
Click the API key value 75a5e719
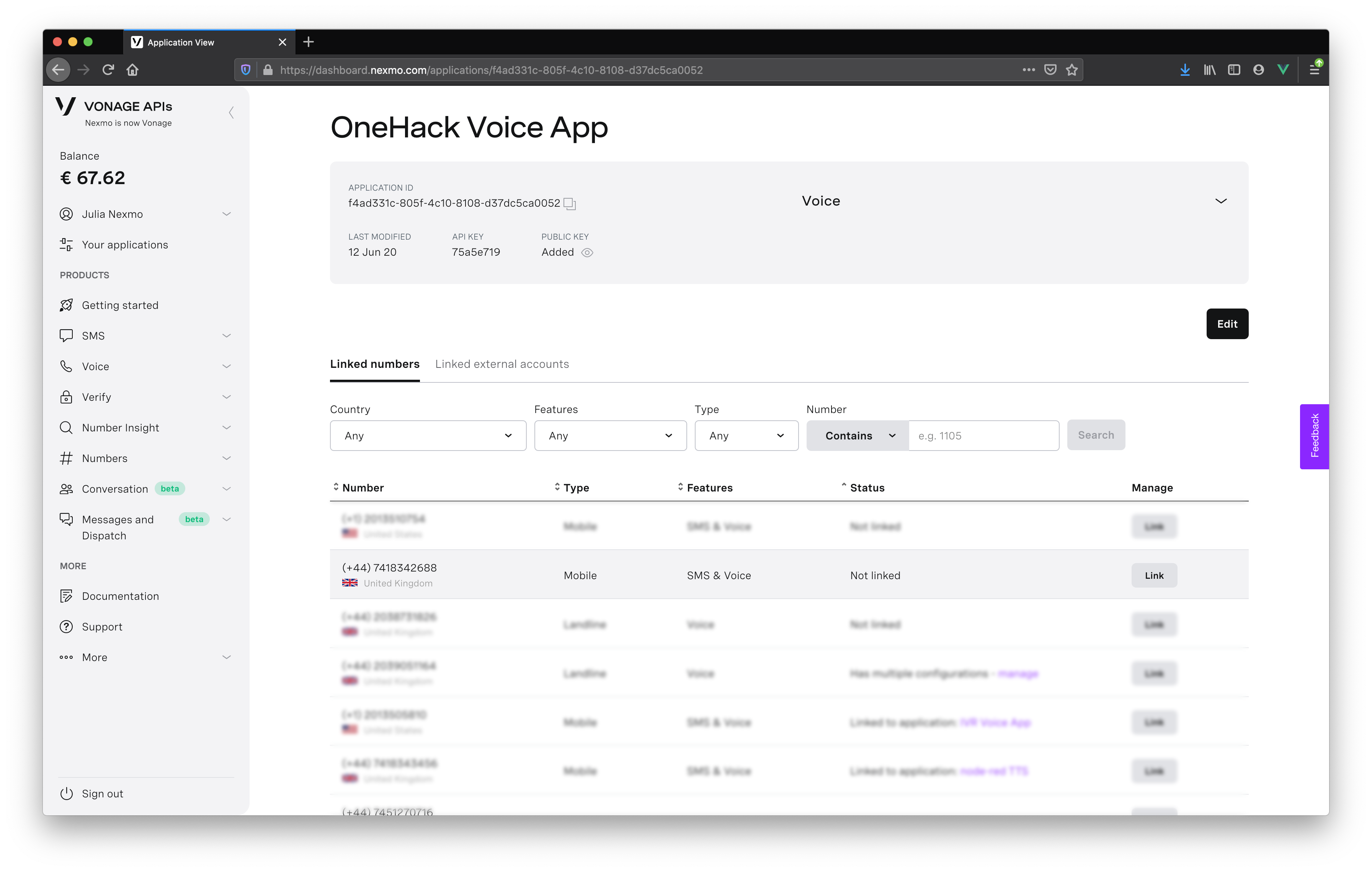pyautogui.click(x=476, y=252)
